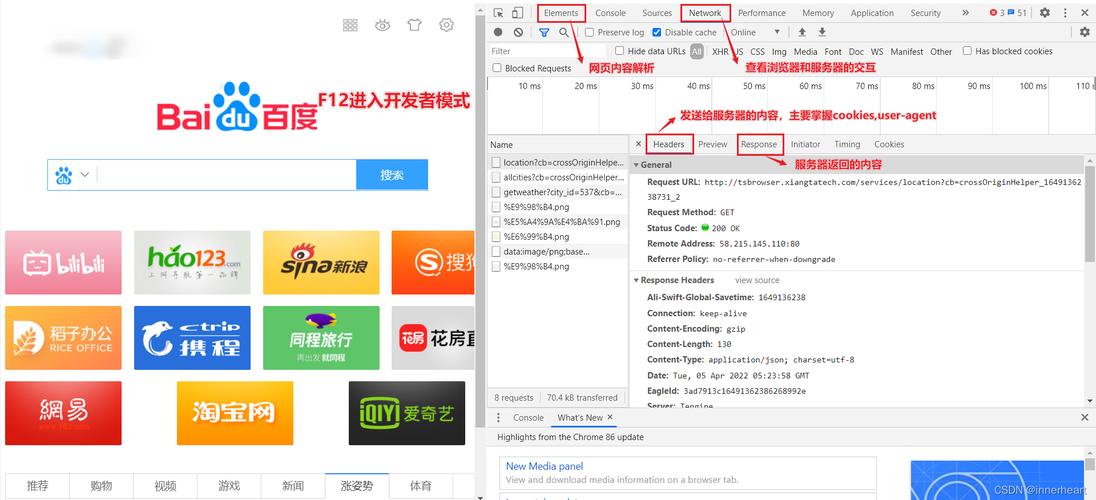The image size is (1096, 500).
Task: Click the import HAR upload arrow
Action: pyautogui.click(x=802, y=32)
